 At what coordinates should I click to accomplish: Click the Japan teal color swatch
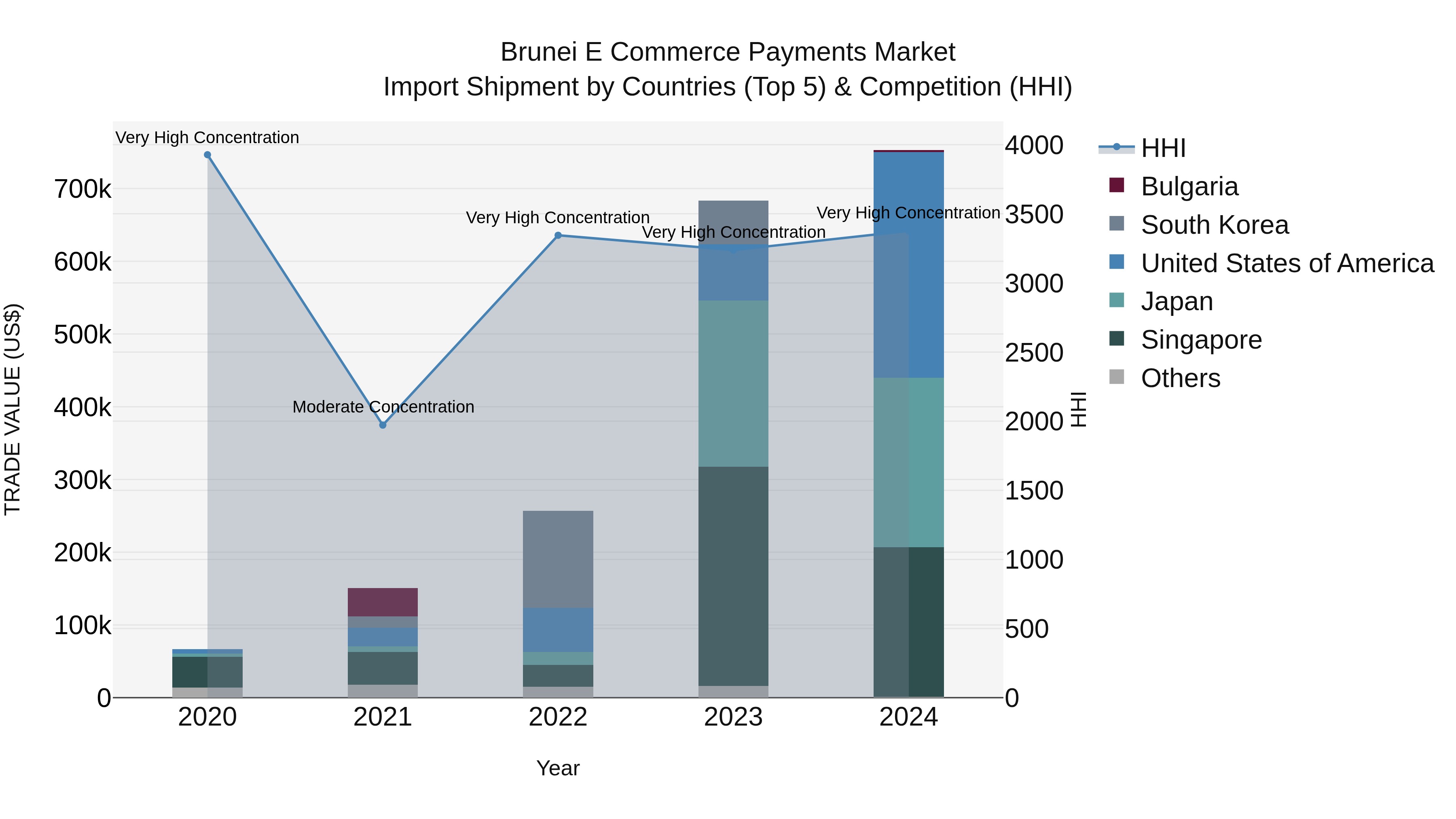1117,300
